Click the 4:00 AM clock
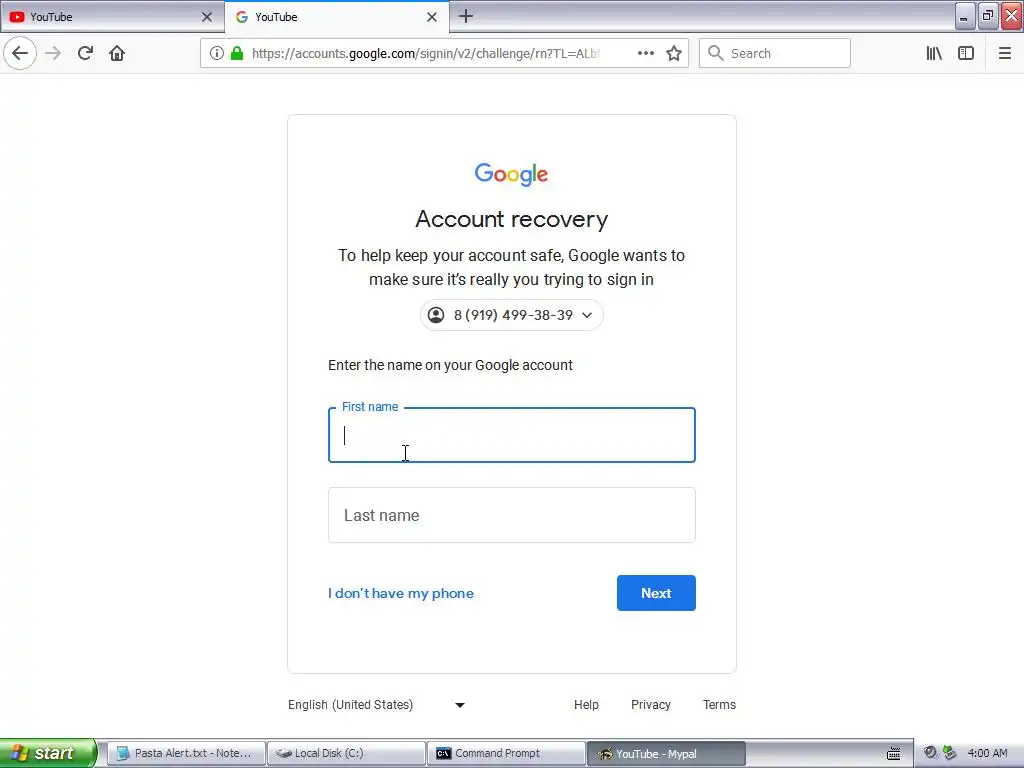The width and height of the screenshot is (1024, 768). pyautogui.click(x=987, y=753)
